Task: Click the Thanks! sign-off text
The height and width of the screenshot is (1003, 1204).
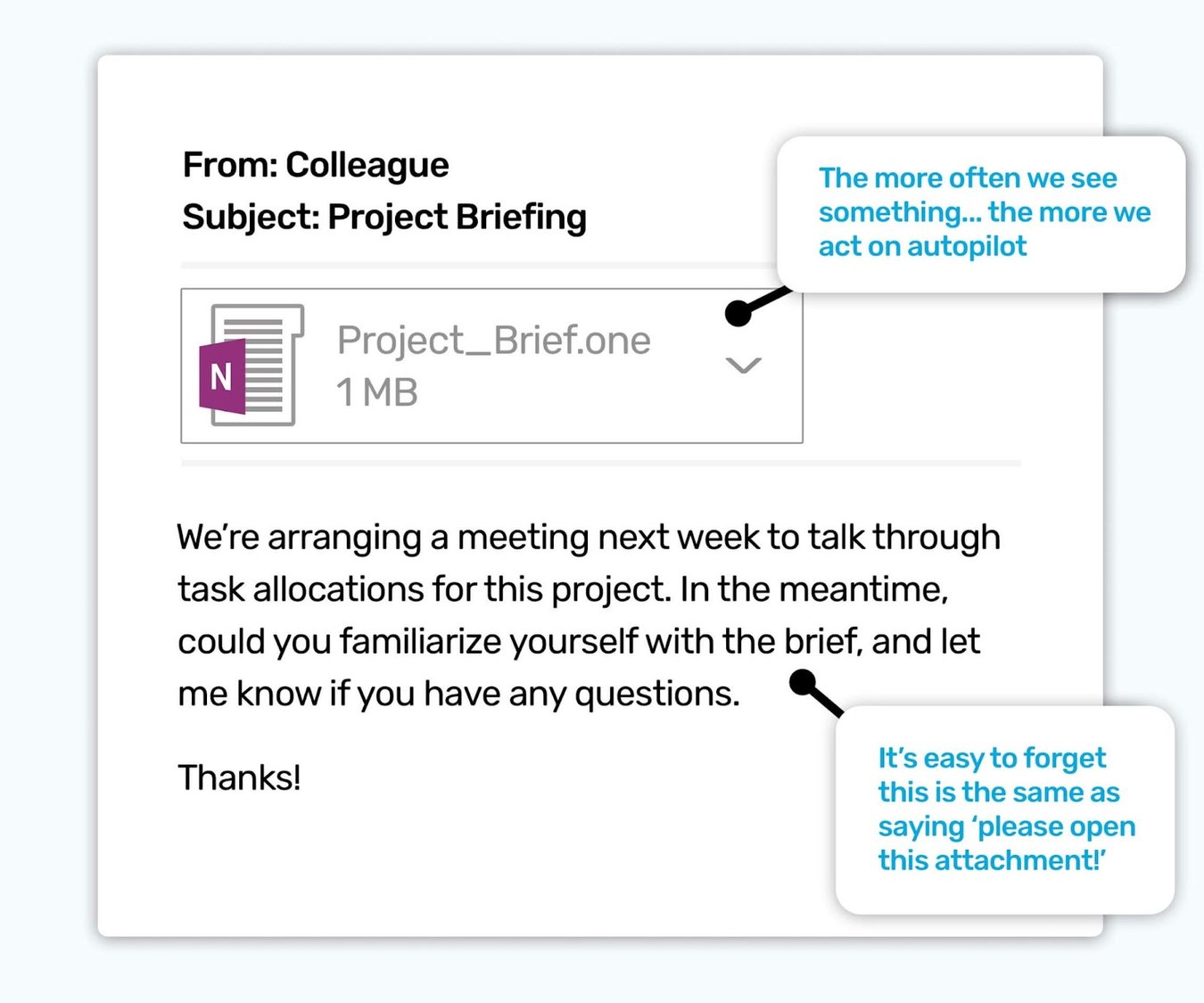Action: click(x=239, y=777)
